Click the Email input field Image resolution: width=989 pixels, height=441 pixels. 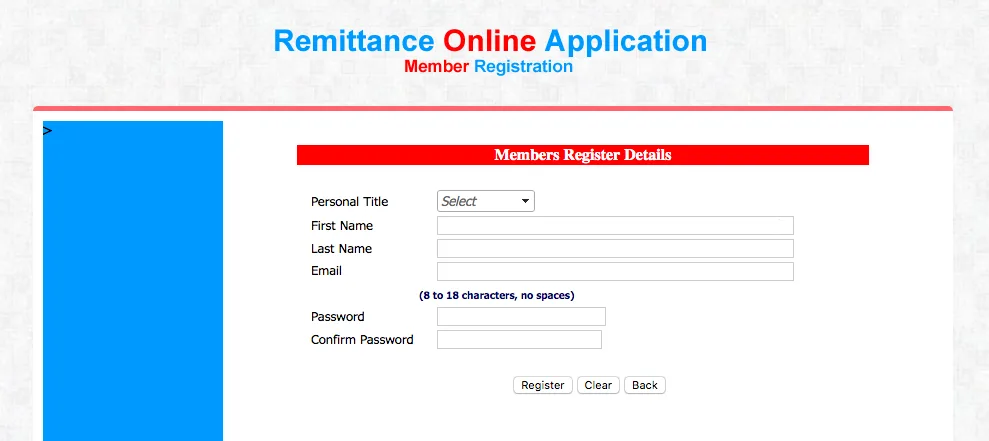(615, 272)
